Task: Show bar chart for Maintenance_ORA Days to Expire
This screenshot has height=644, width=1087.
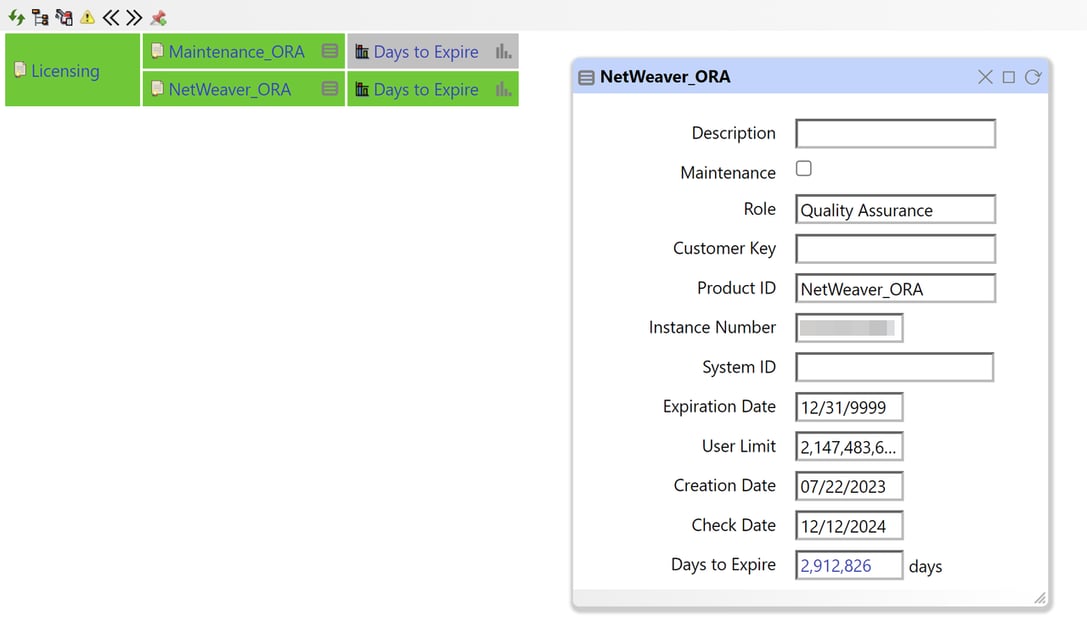Action: pyautogui.click(x=503, y=51)
